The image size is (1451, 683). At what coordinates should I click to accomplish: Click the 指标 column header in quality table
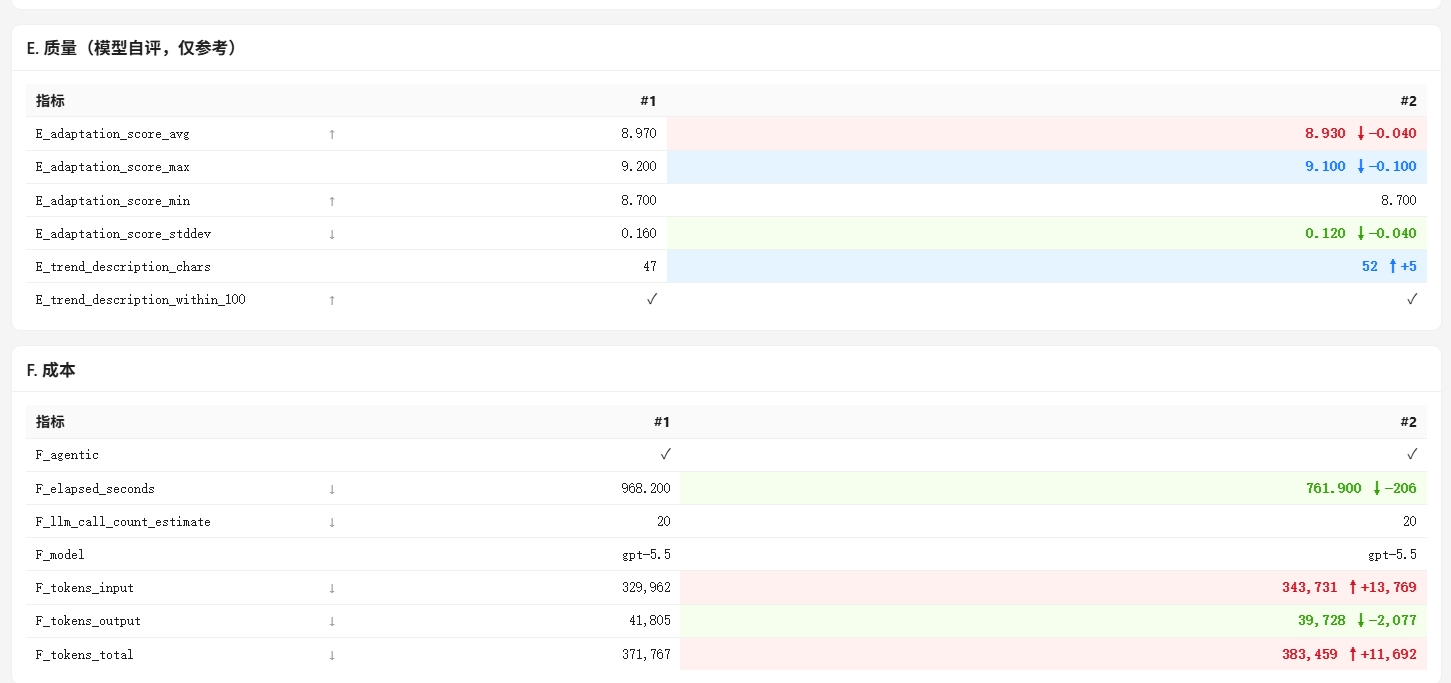(x=50, y=101)
